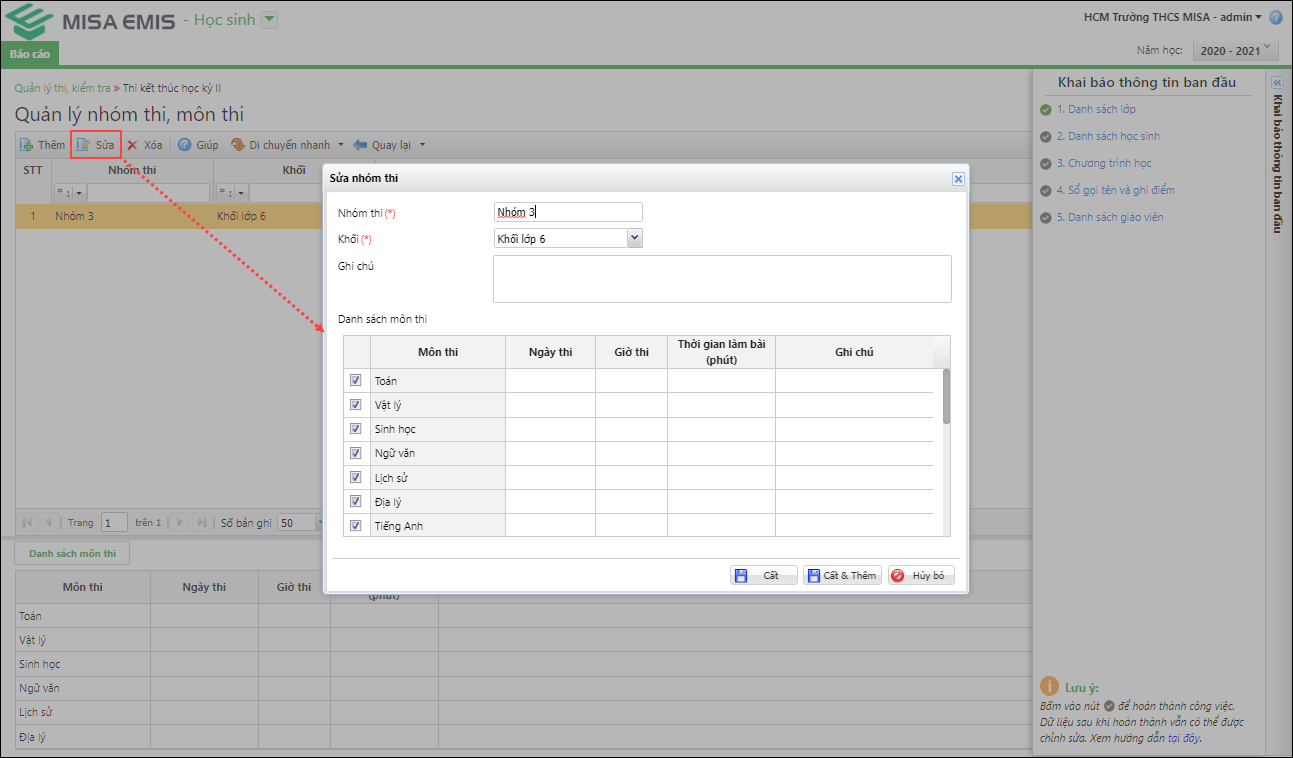This screenshot has height=758, width=1293.
Task: Click the Thêm add icon
Action: coord(26,145)
